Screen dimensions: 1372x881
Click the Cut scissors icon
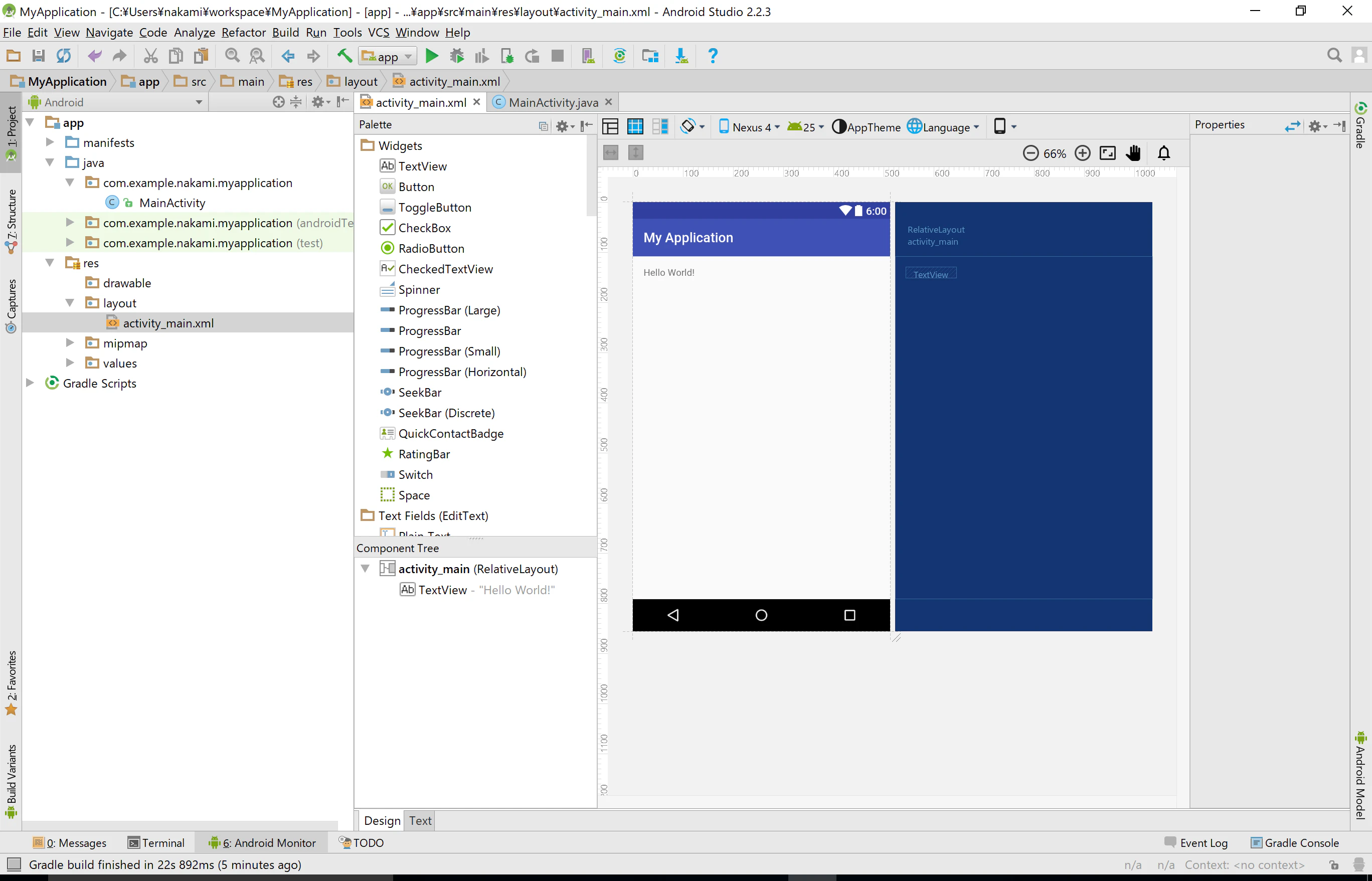pyautogui.click(x=150, y=56)
